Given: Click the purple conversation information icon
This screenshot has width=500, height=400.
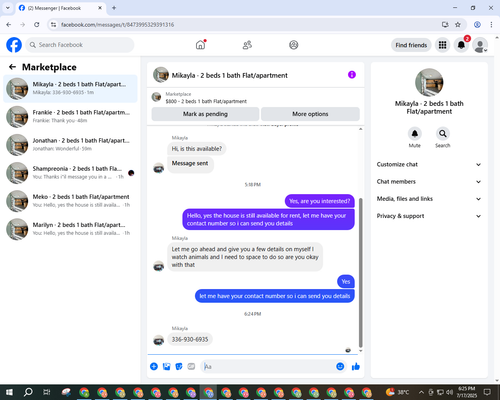Looking at the screenshot, I should tap(352, 75).
